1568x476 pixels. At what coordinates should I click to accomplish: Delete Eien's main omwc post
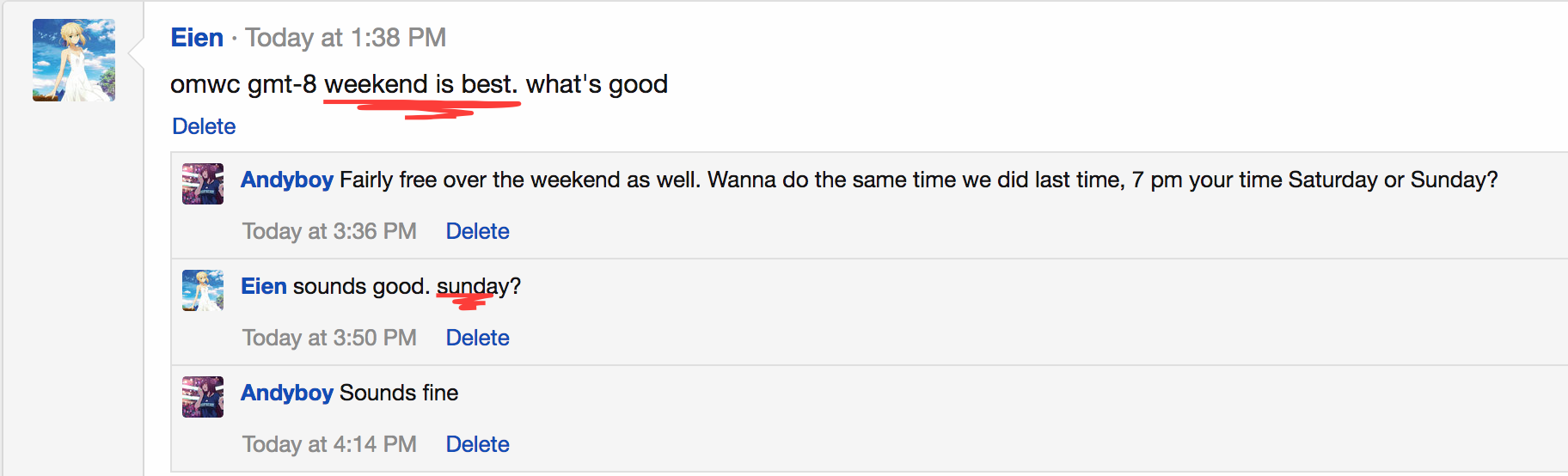click(x=204, y=126)
